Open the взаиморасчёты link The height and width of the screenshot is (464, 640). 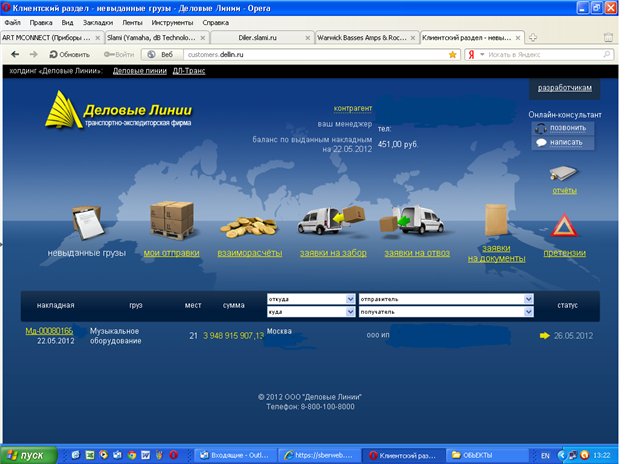click(250, 253)
